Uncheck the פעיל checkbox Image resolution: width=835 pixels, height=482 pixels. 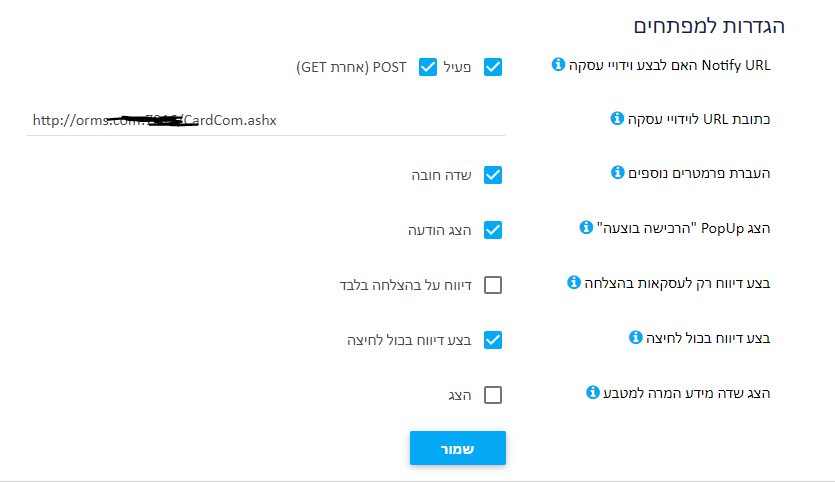(x=493, y=67)
